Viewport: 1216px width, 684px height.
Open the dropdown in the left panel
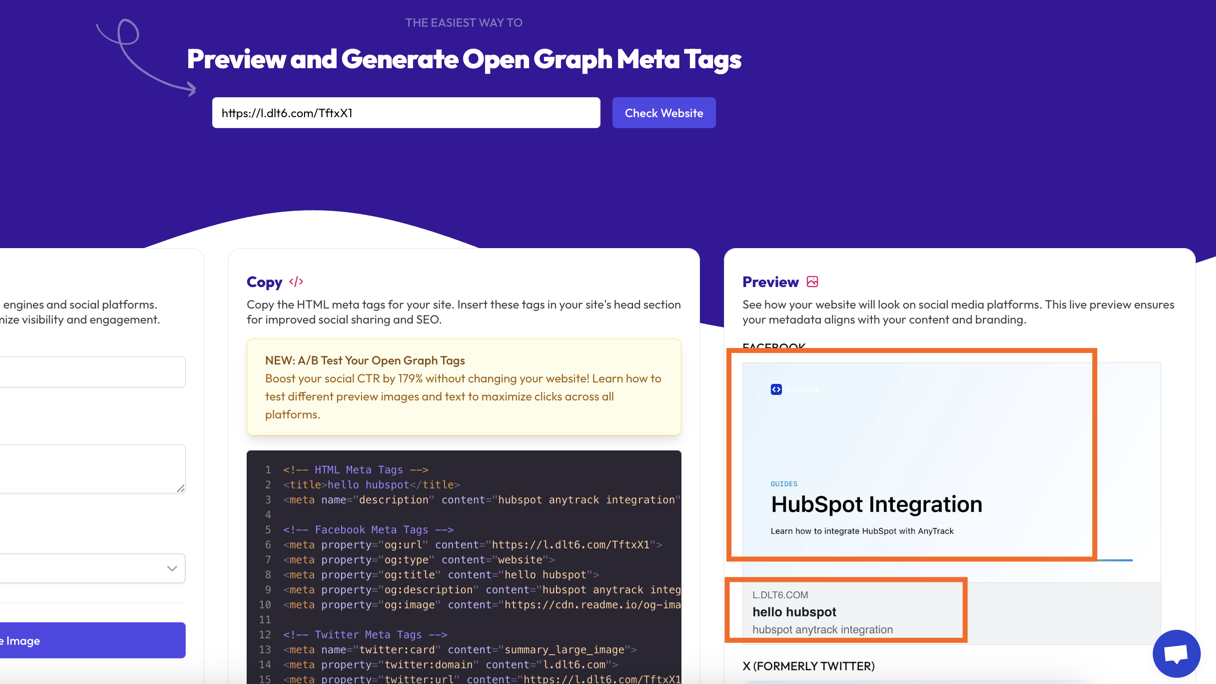point(92,568)
